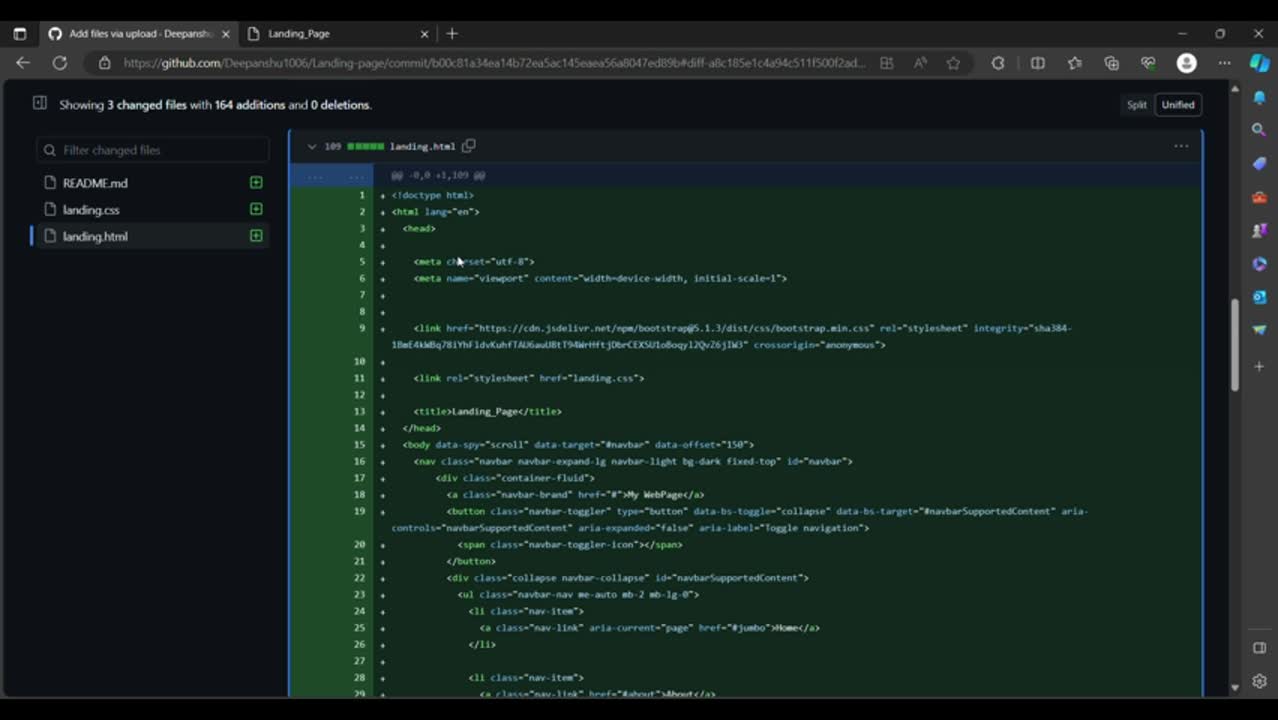
Task: Open the sidebar Search icon
Action: [1259, 130]
